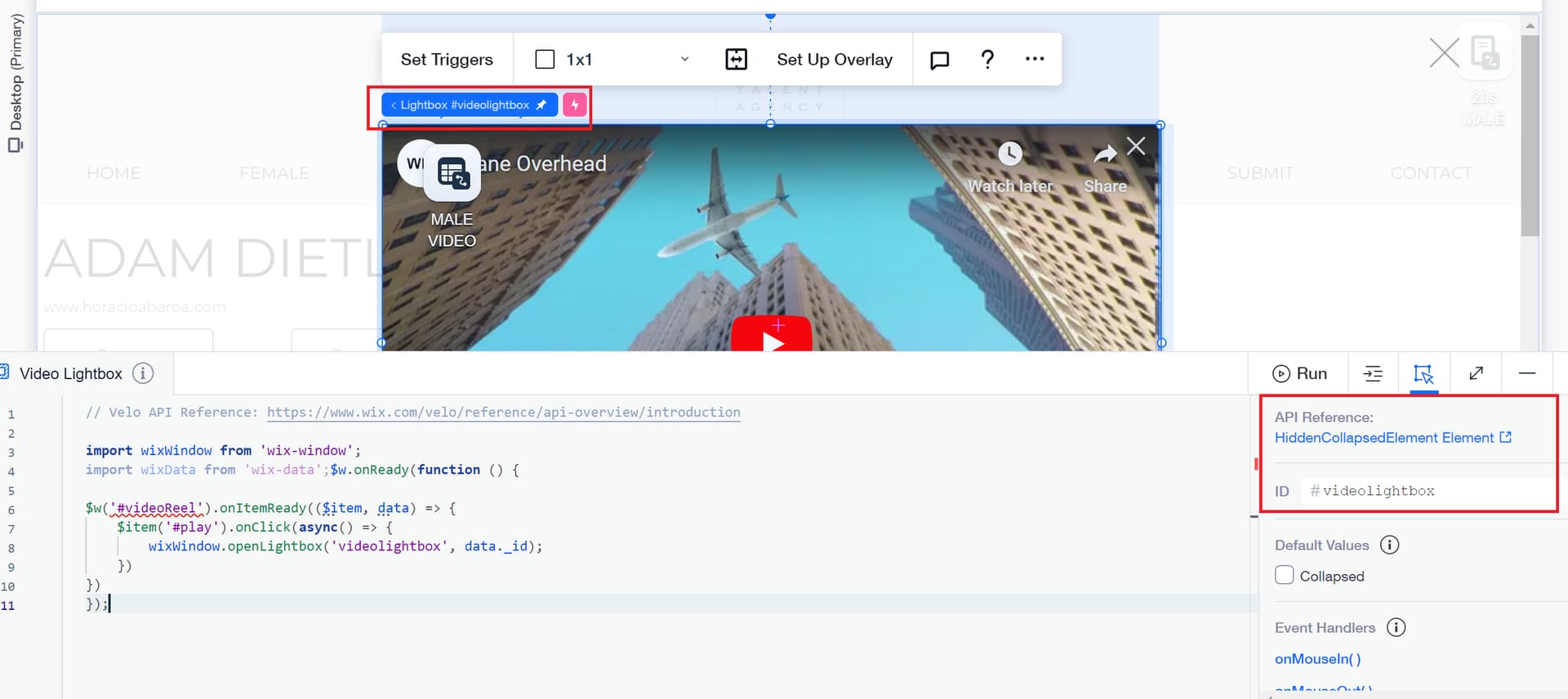Toggle the Collapsed checkbox
The width and height of the screenshot is (1568, 699).
1284,575
